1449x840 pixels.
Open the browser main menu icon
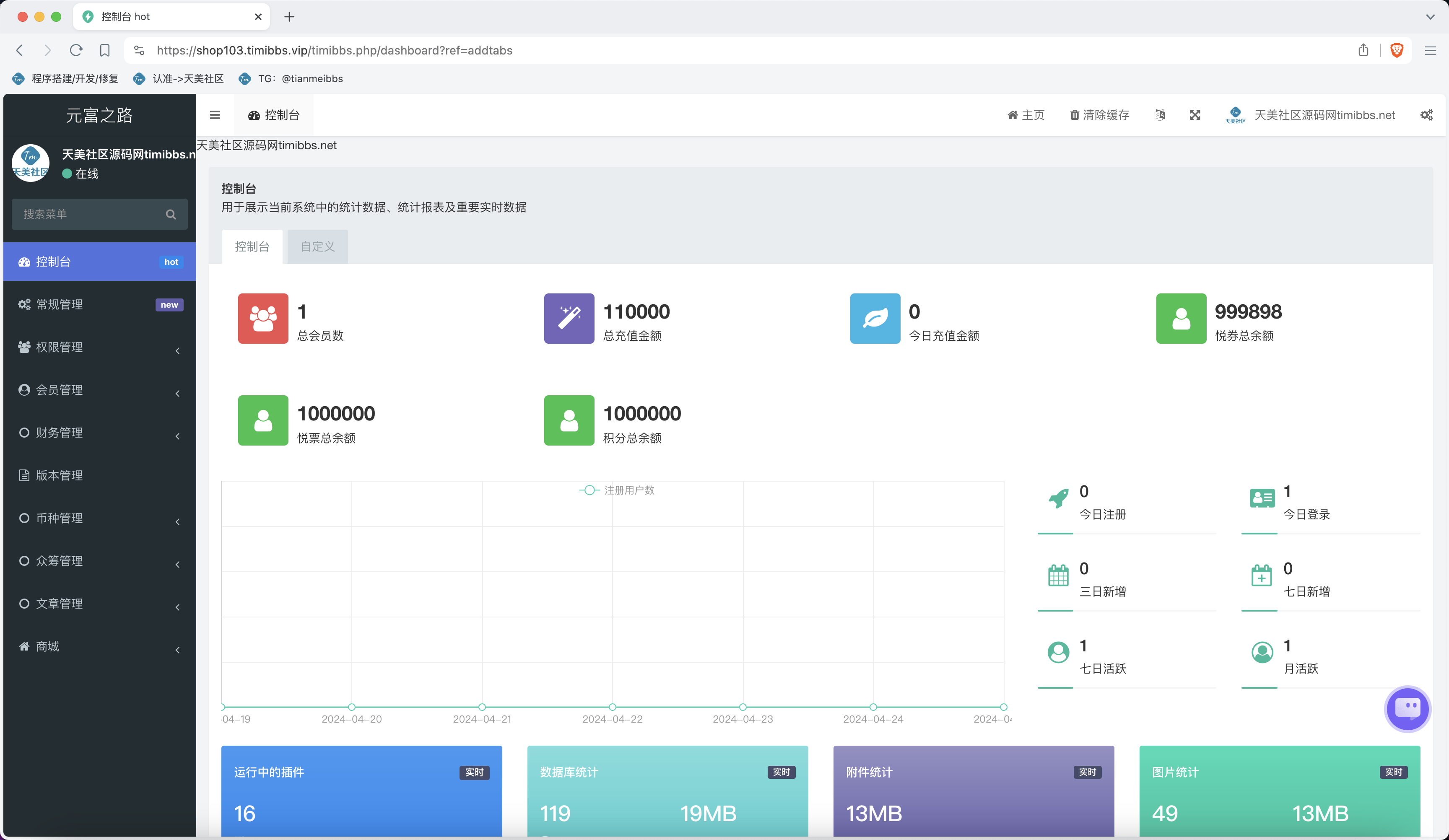[1430, 51]
